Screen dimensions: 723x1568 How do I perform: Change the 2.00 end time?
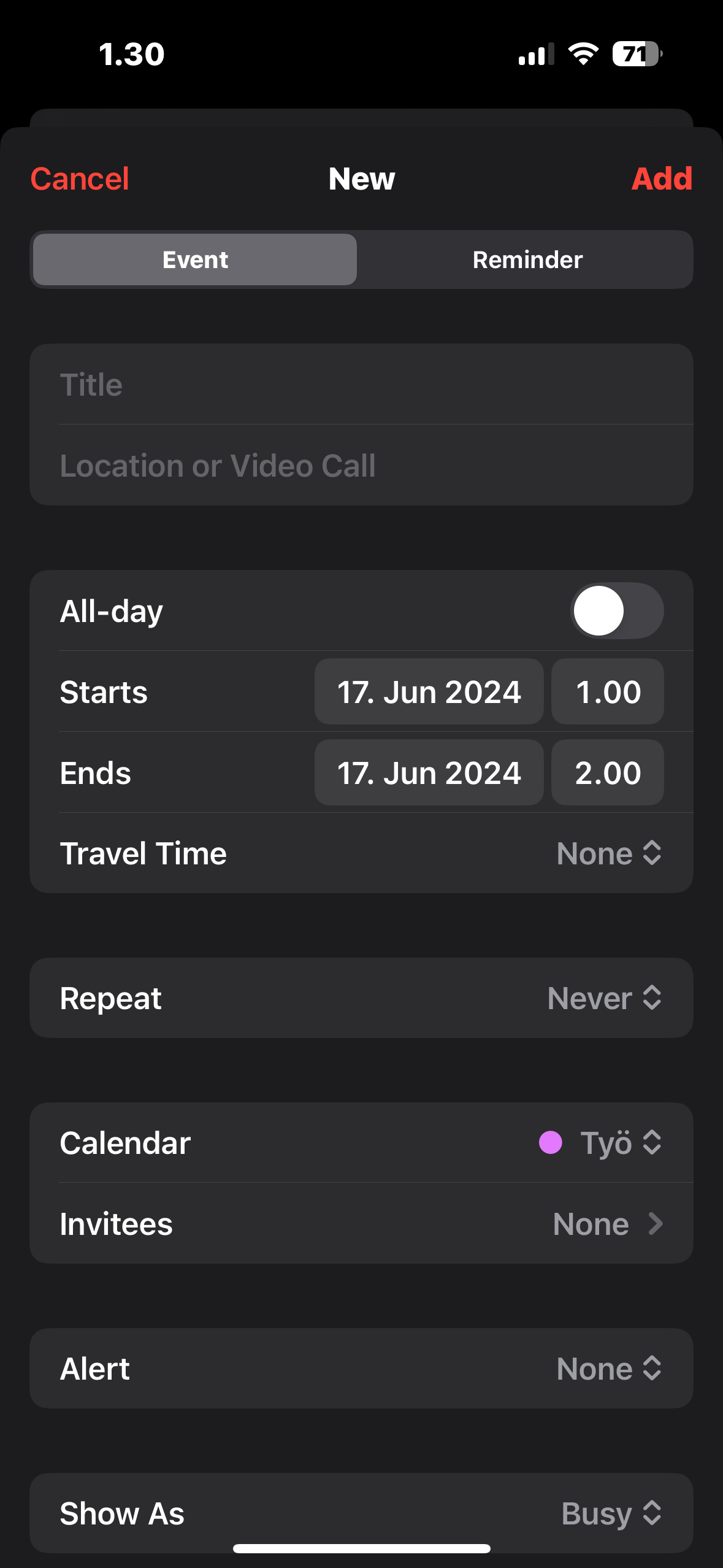click(607, 773)
